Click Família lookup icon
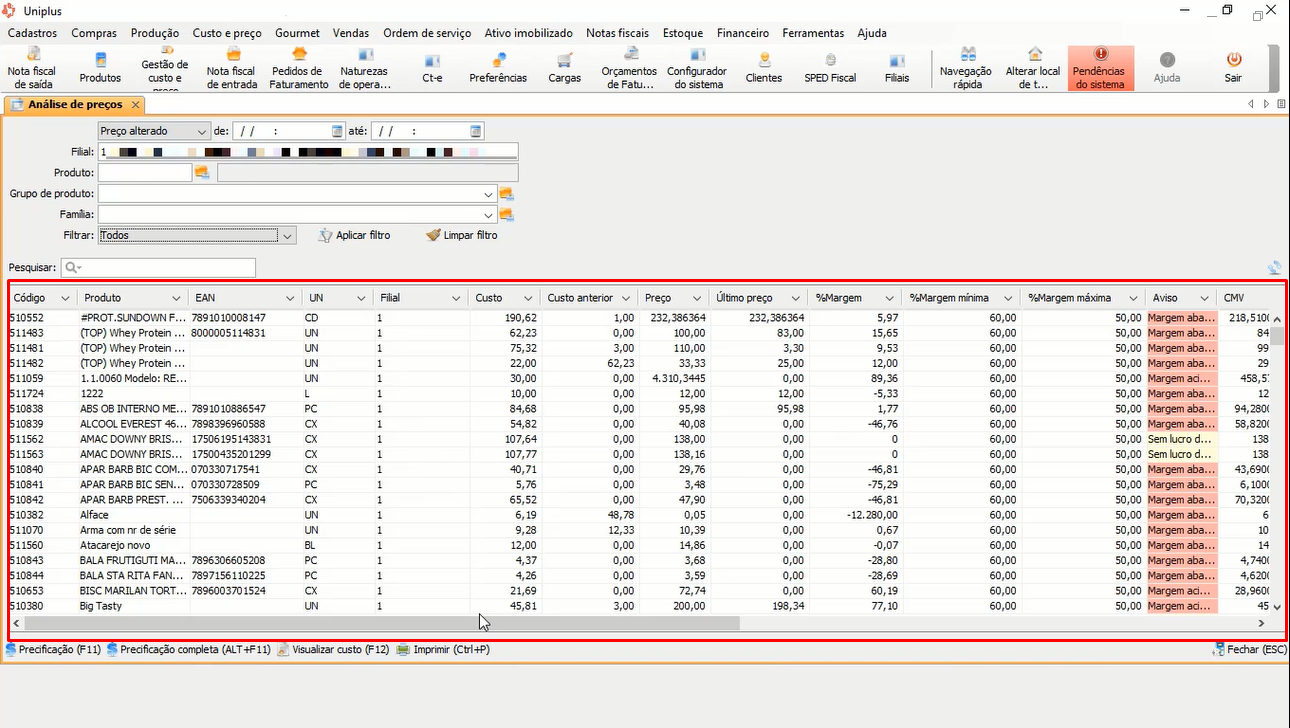1290x728 pixels. (x=506, y=215)
